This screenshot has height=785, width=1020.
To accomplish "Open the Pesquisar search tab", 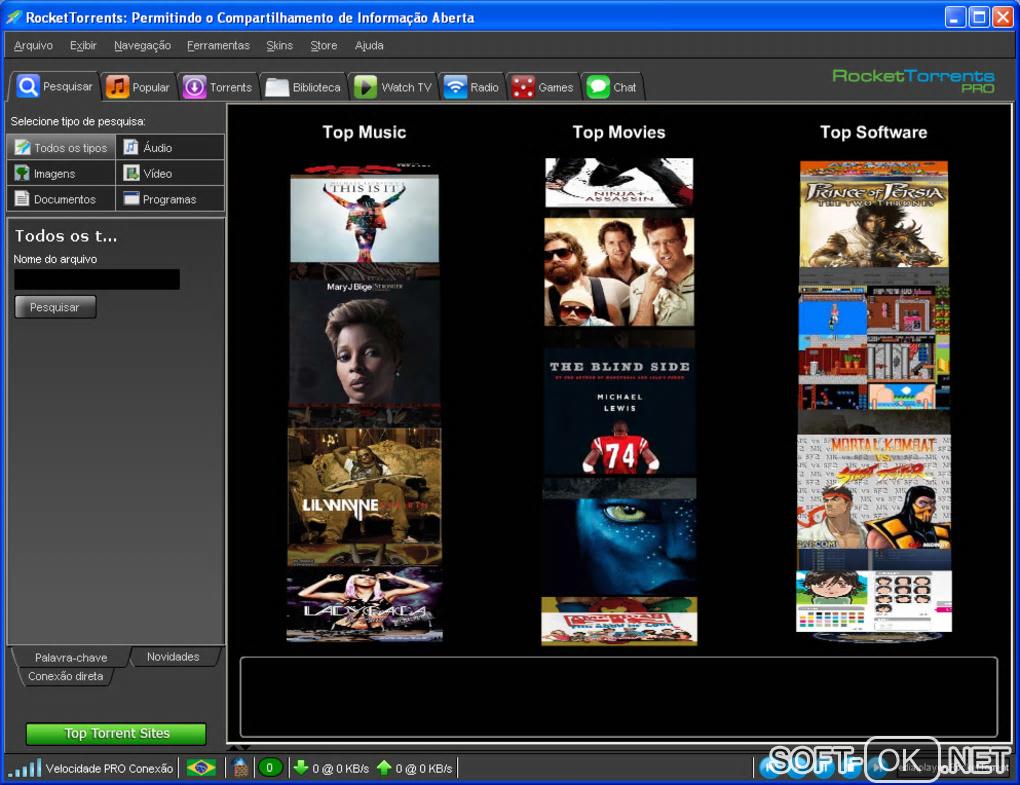I will (x=55, y=86).
